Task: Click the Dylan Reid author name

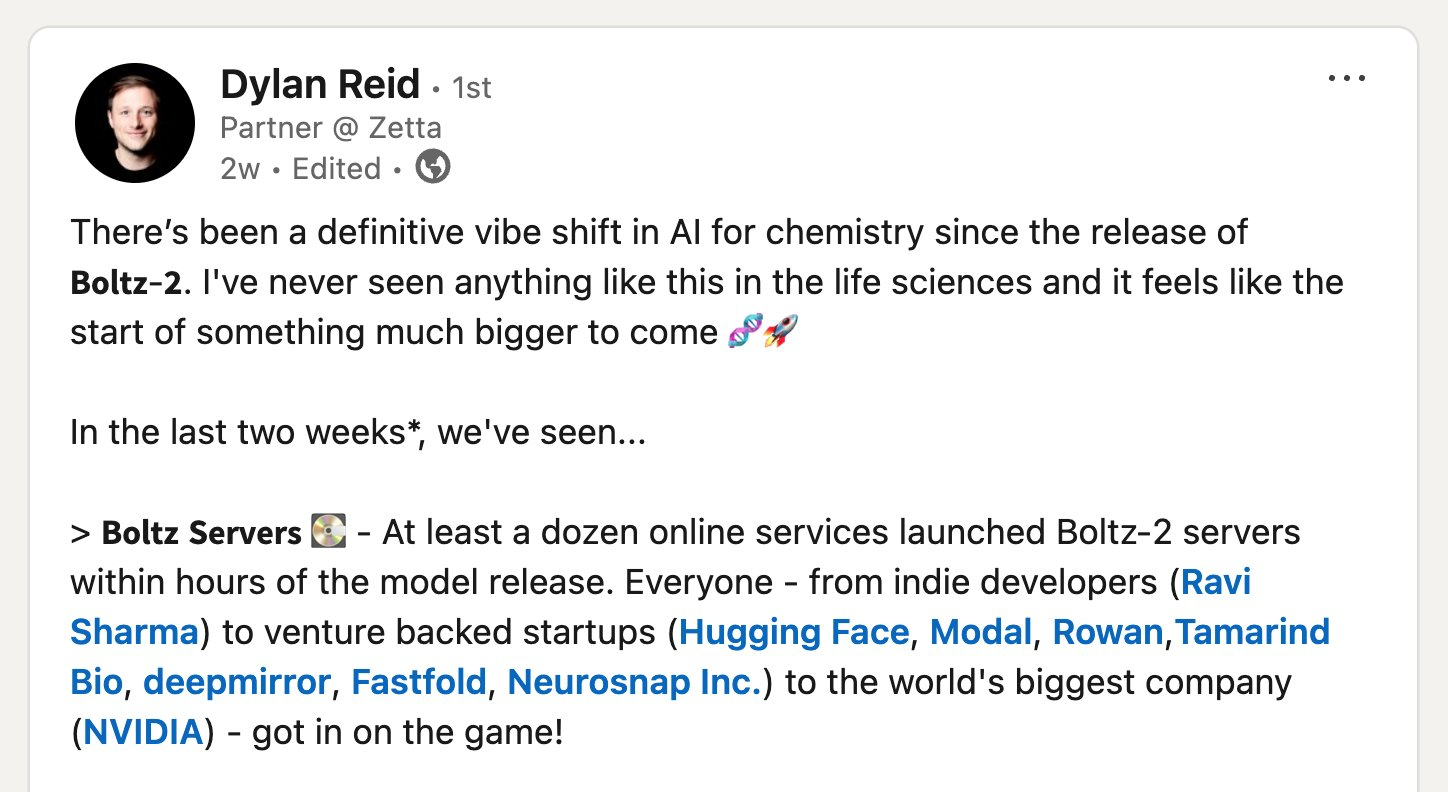Action: pyautogui.click(x=319, y=85)
